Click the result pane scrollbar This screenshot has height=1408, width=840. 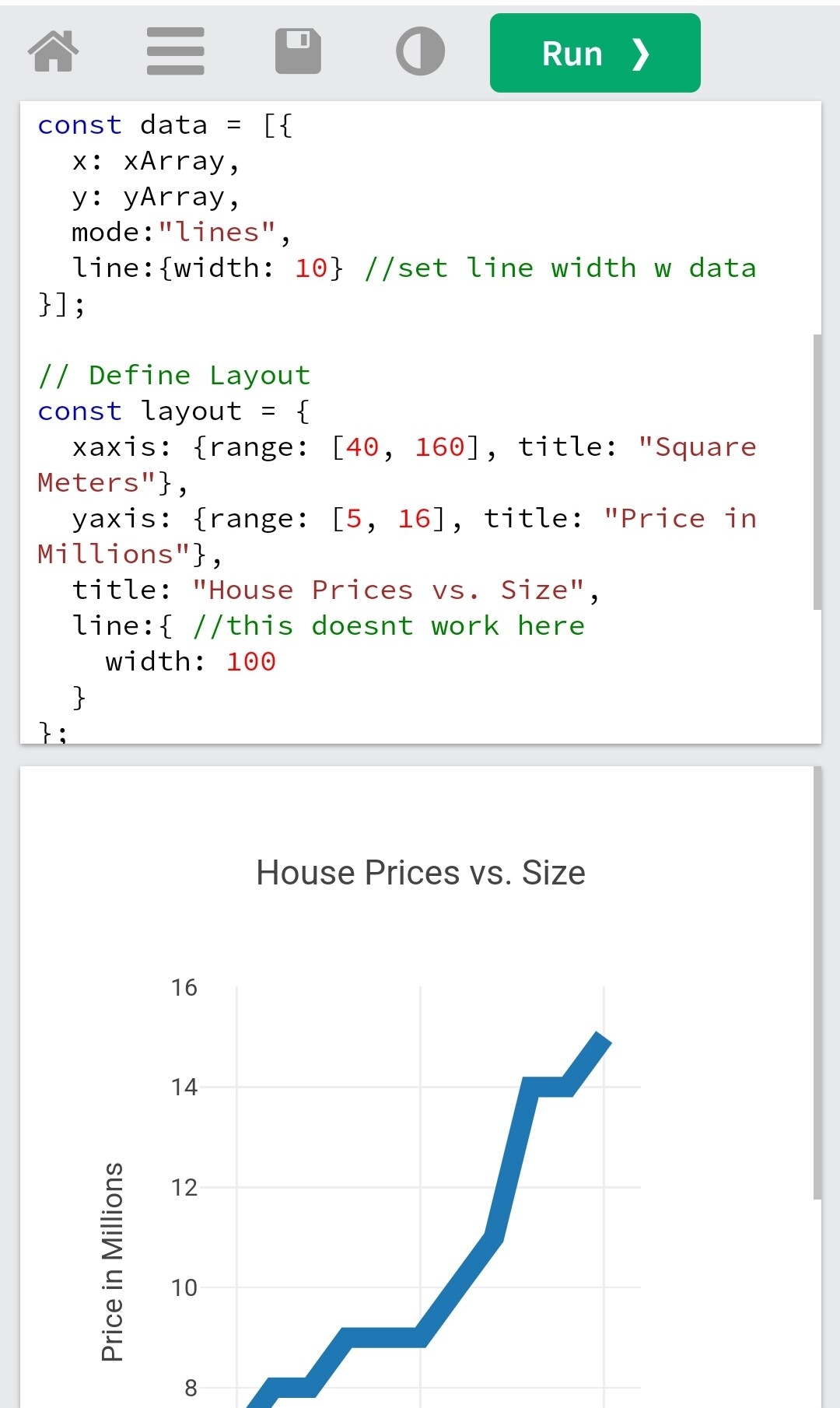817,982
